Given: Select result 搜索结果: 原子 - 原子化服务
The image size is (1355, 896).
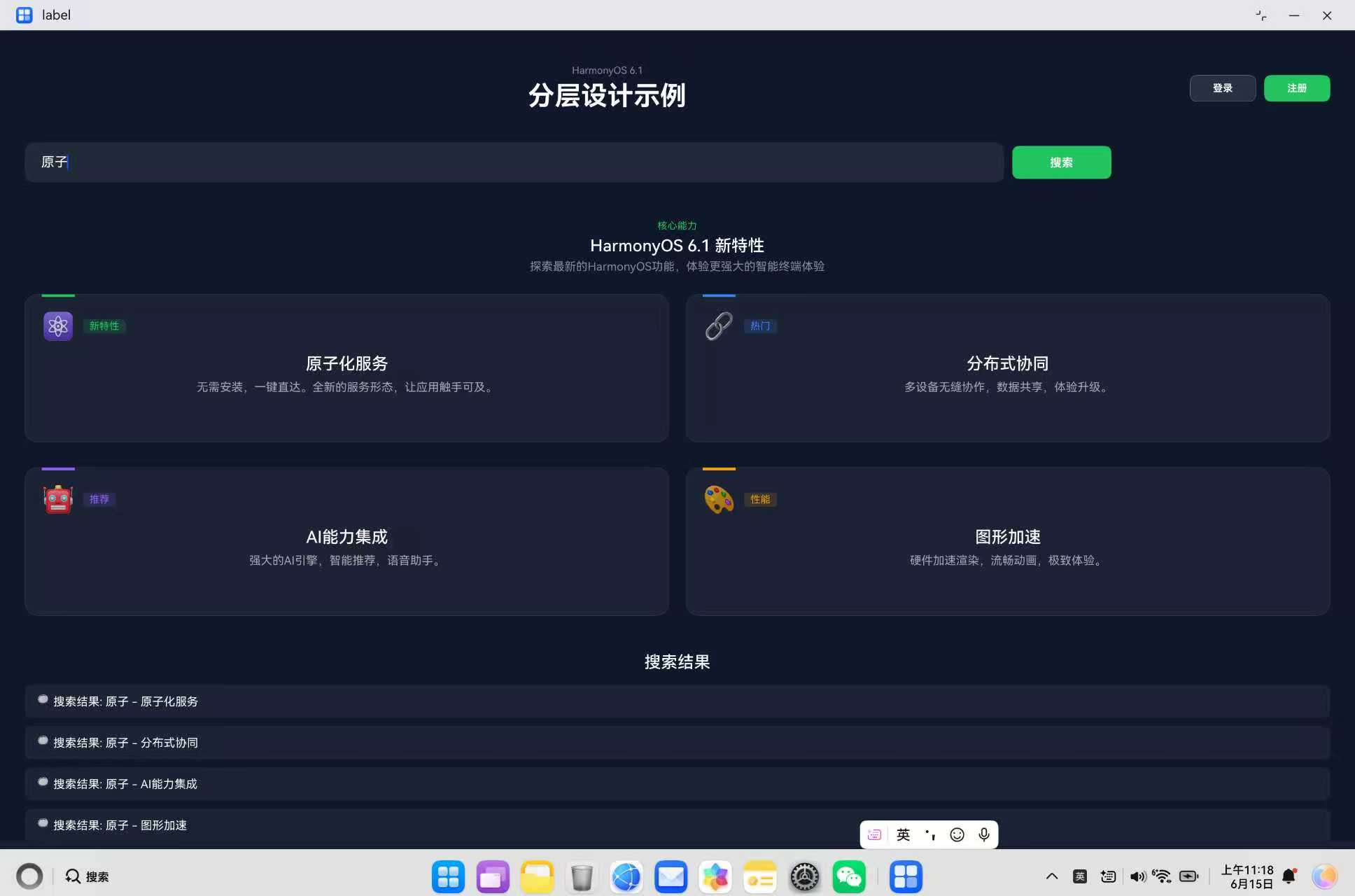Looking at the screenshot, I should click(x=677, y=701).
